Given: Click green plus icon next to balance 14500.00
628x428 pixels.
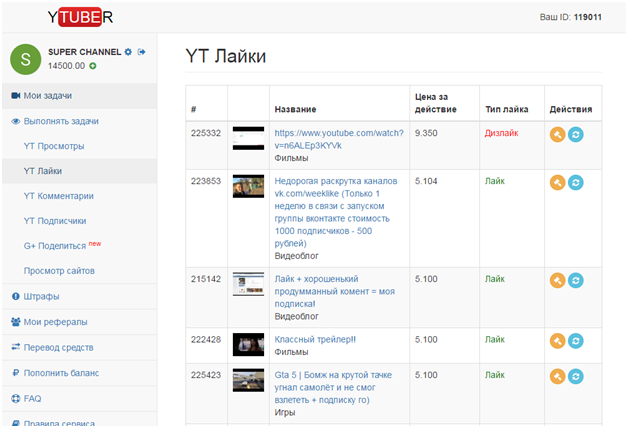Looking at the screenshot, I should (x=93, y=66).
